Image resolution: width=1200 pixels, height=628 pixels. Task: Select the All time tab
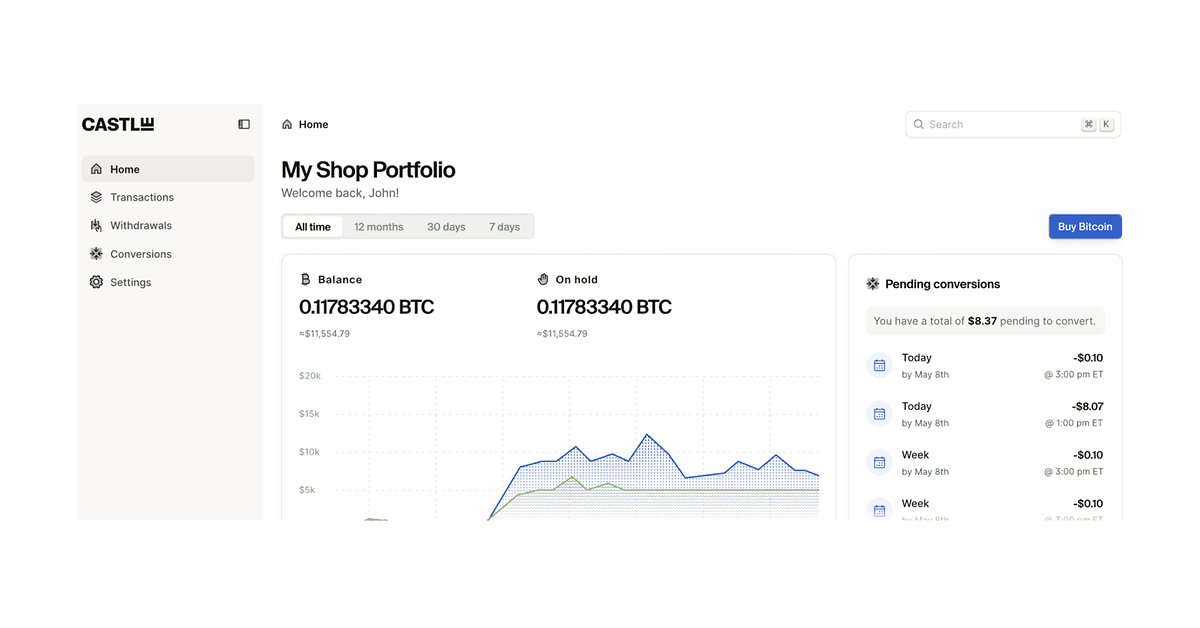pyautogui.click(x=313, y=227)
